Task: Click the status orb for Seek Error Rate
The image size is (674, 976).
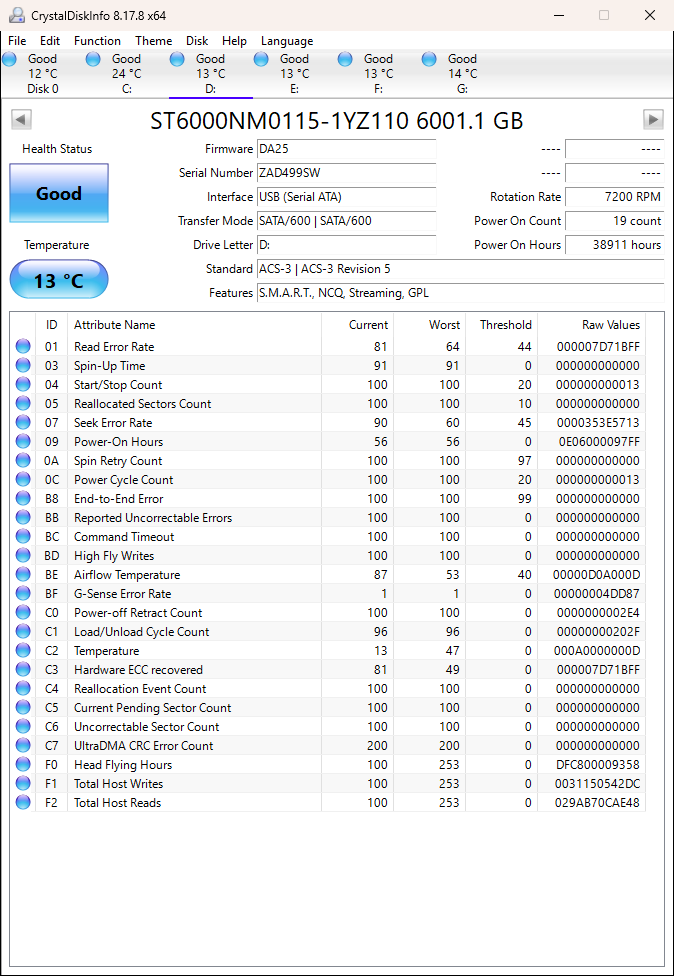Action: tap(23, 423)
